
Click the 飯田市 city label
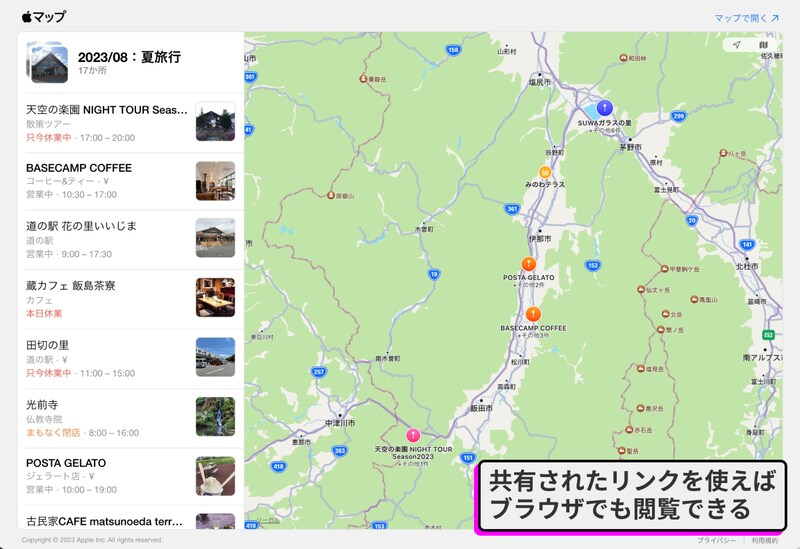click(481, 408)
